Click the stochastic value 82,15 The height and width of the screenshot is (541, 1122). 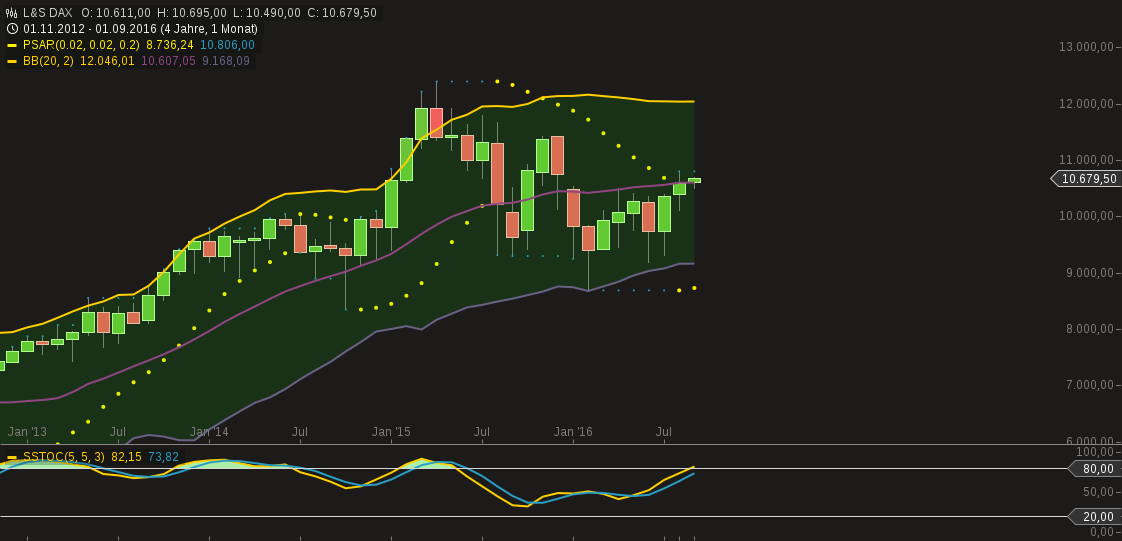[127, 457]
